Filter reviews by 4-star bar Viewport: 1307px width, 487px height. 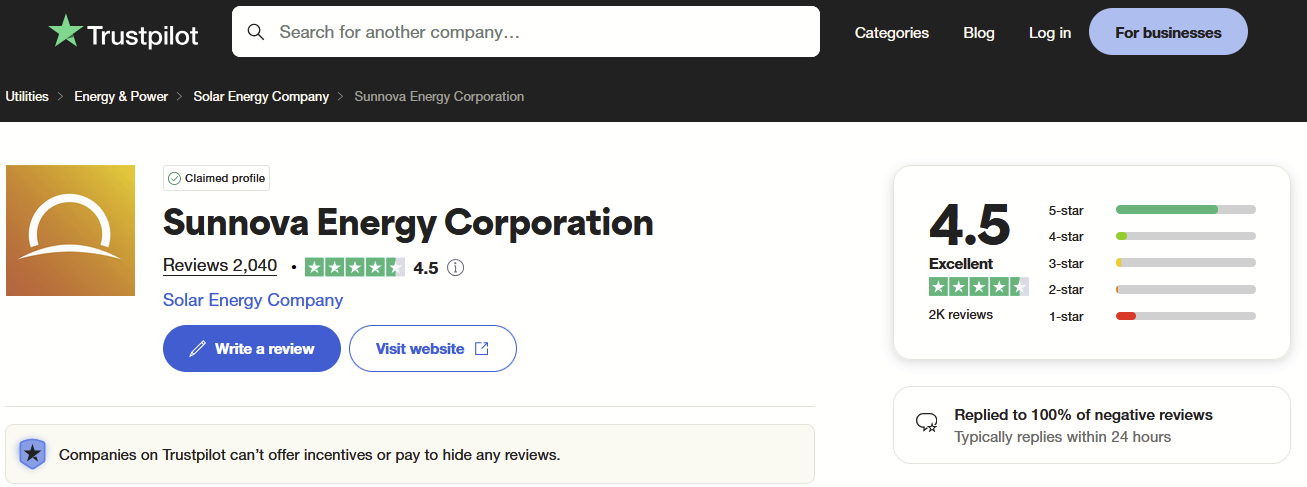coord(1185,237)
